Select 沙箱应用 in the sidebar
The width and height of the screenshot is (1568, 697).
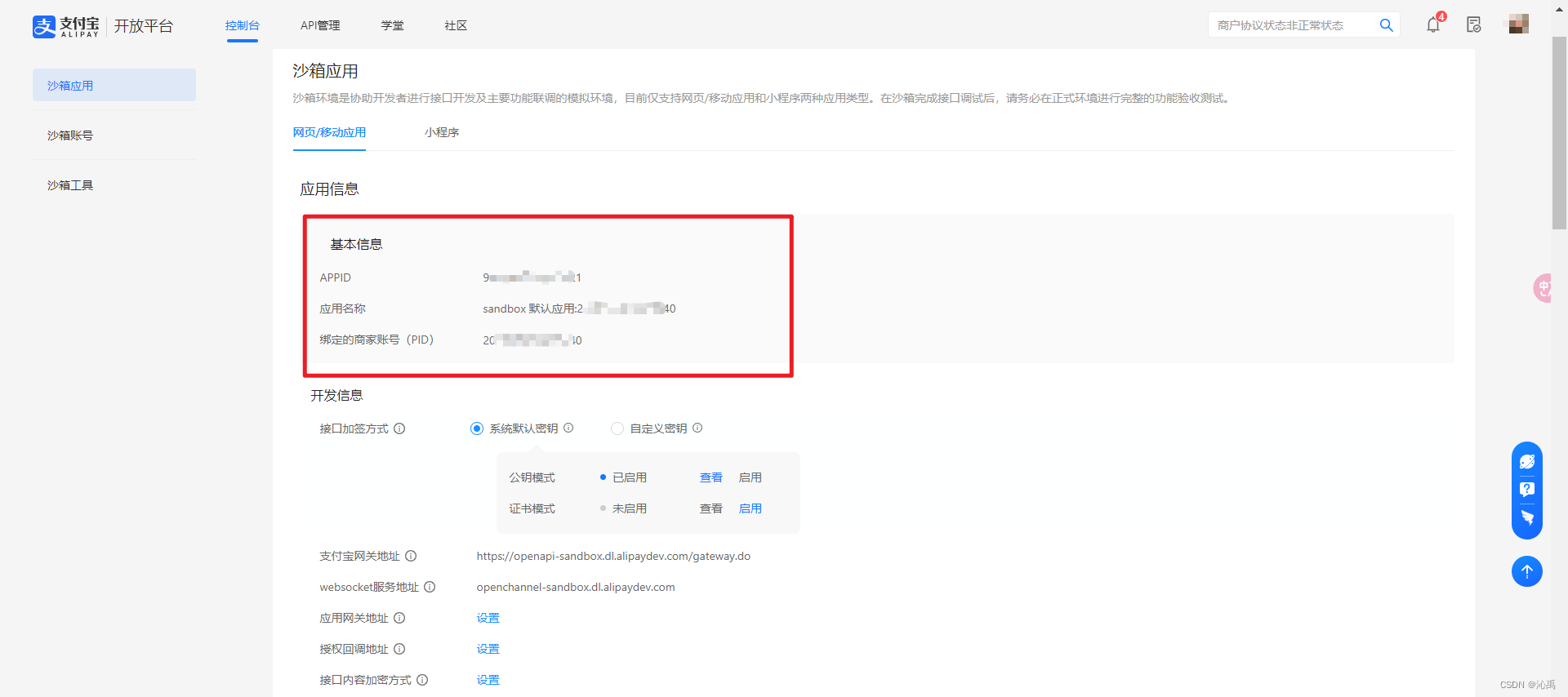point(114,85)
